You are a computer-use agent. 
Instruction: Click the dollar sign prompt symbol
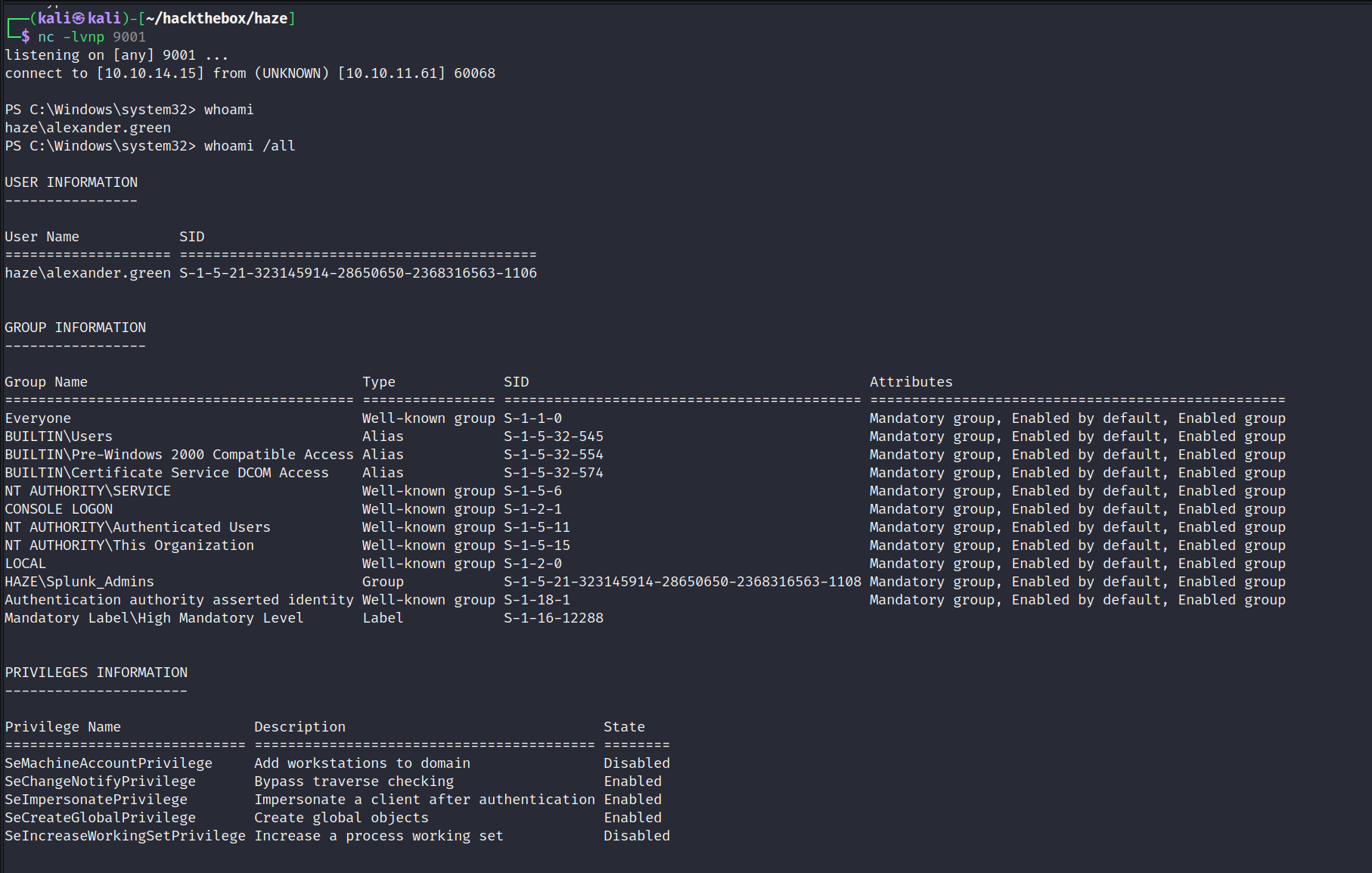click(x=26, y=36)
